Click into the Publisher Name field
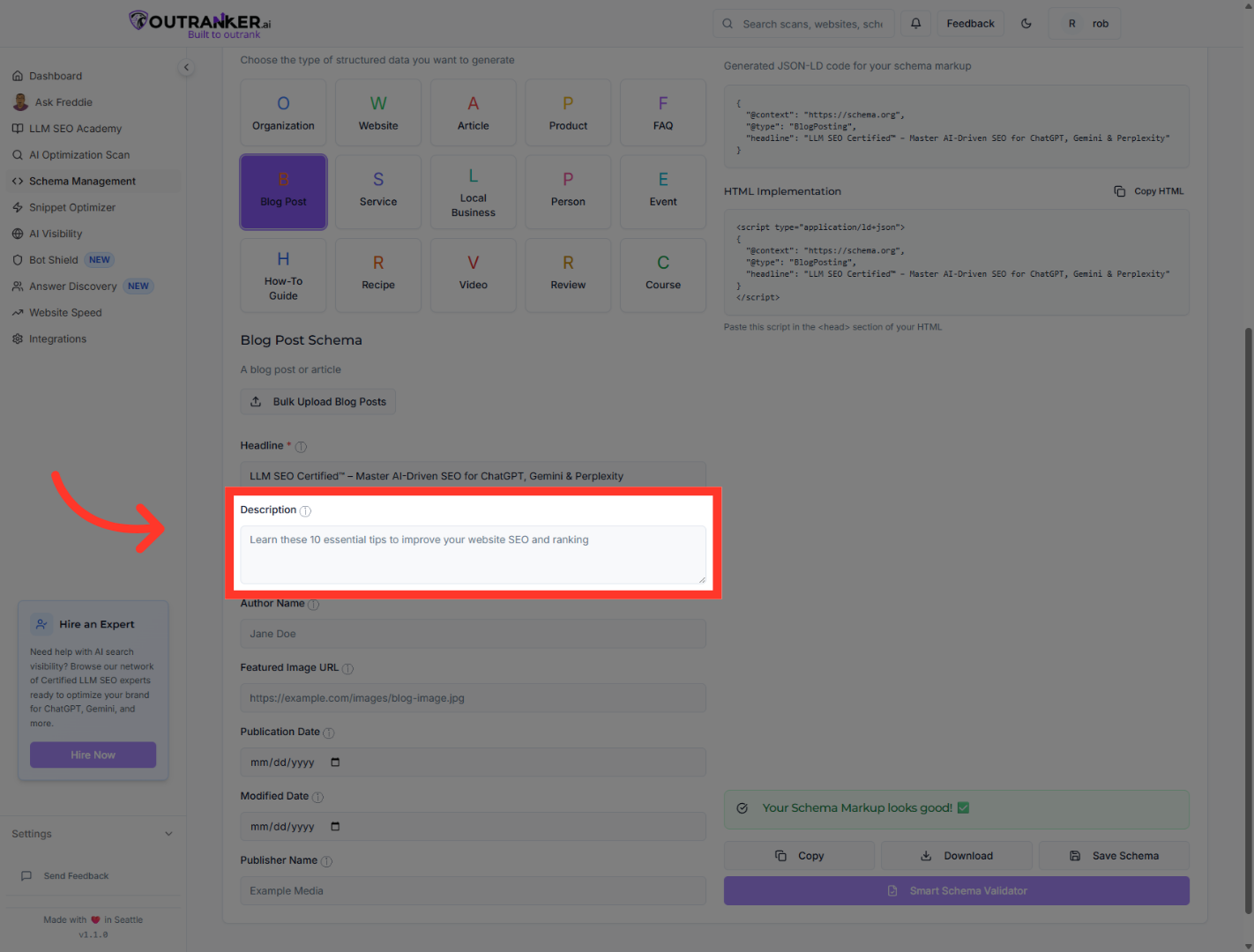 pyautogui.click(x=474, y=891)
